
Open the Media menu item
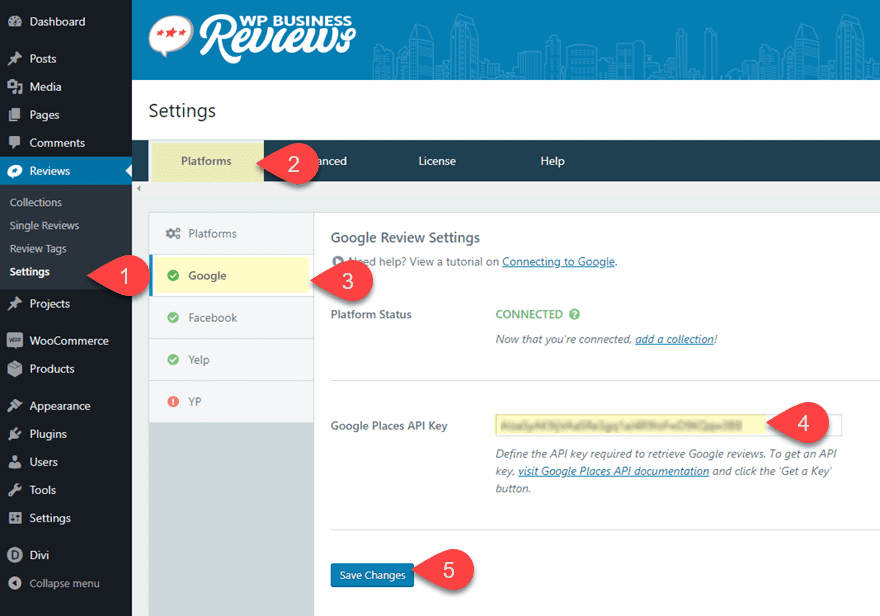point(66,86)
